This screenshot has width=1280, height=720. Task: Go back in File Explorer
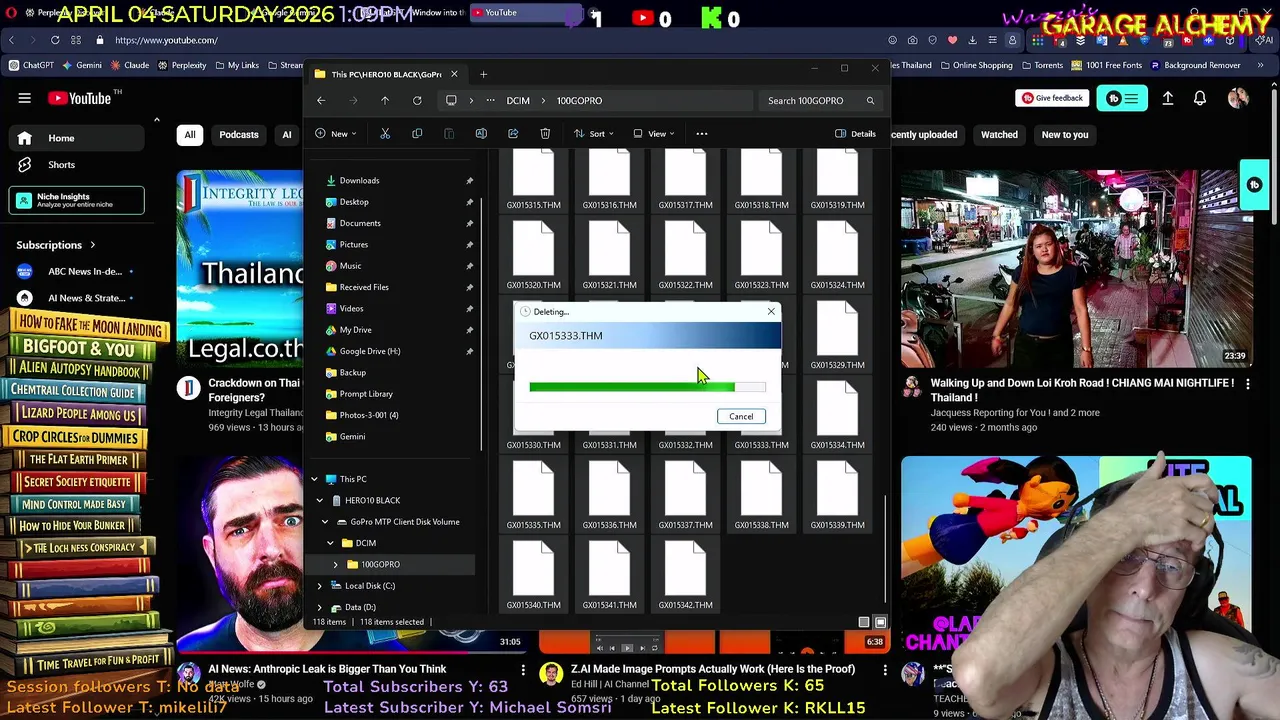coord(321,100)
